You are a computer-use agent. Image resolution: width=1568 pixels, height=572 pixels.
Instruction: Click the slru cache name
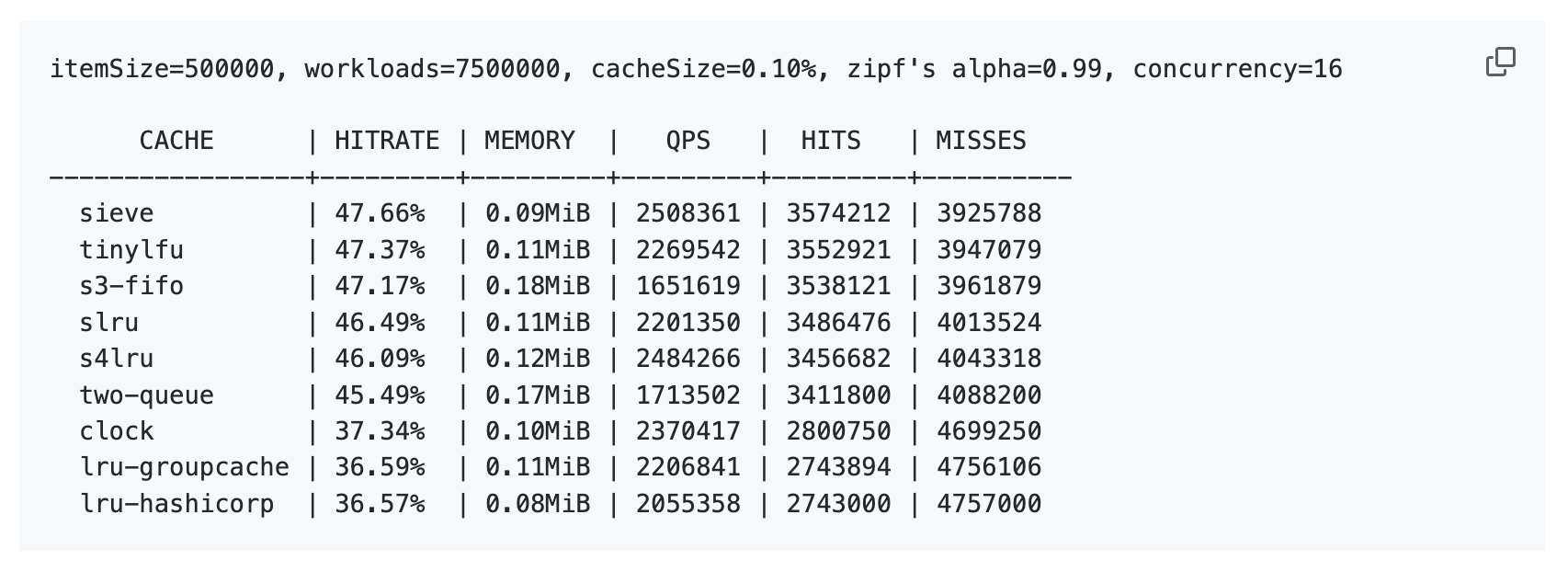tap(109, 323)
